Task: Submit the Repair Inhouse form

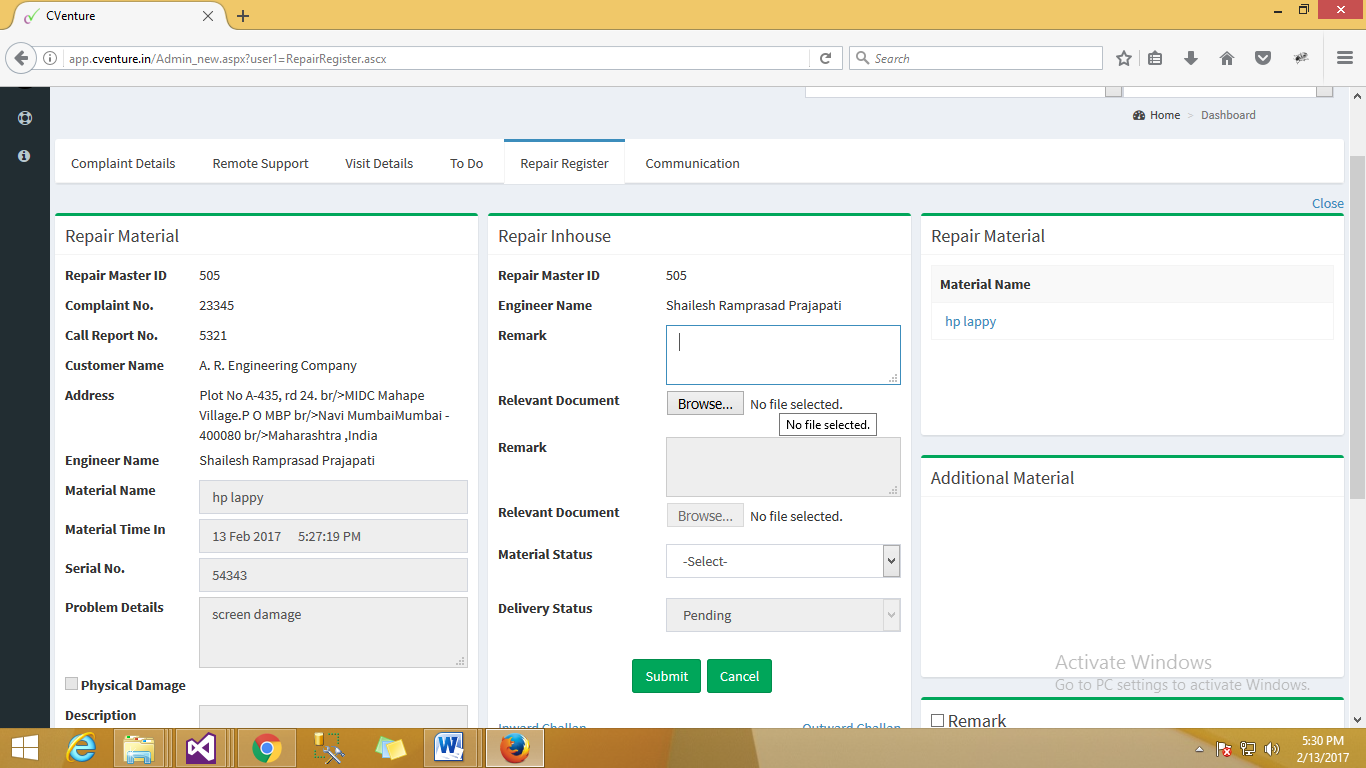Action: click(666, 676)
